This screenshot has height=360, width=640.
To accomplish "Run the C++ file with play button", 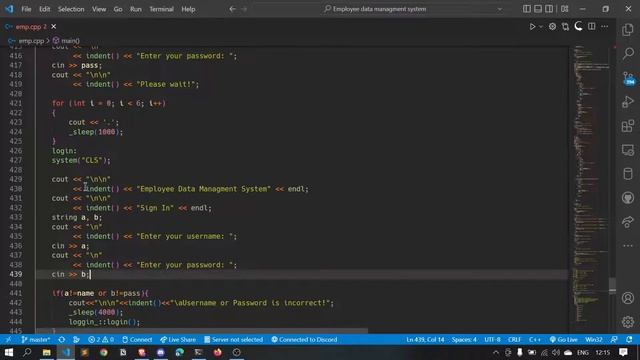I will point(532,27).
